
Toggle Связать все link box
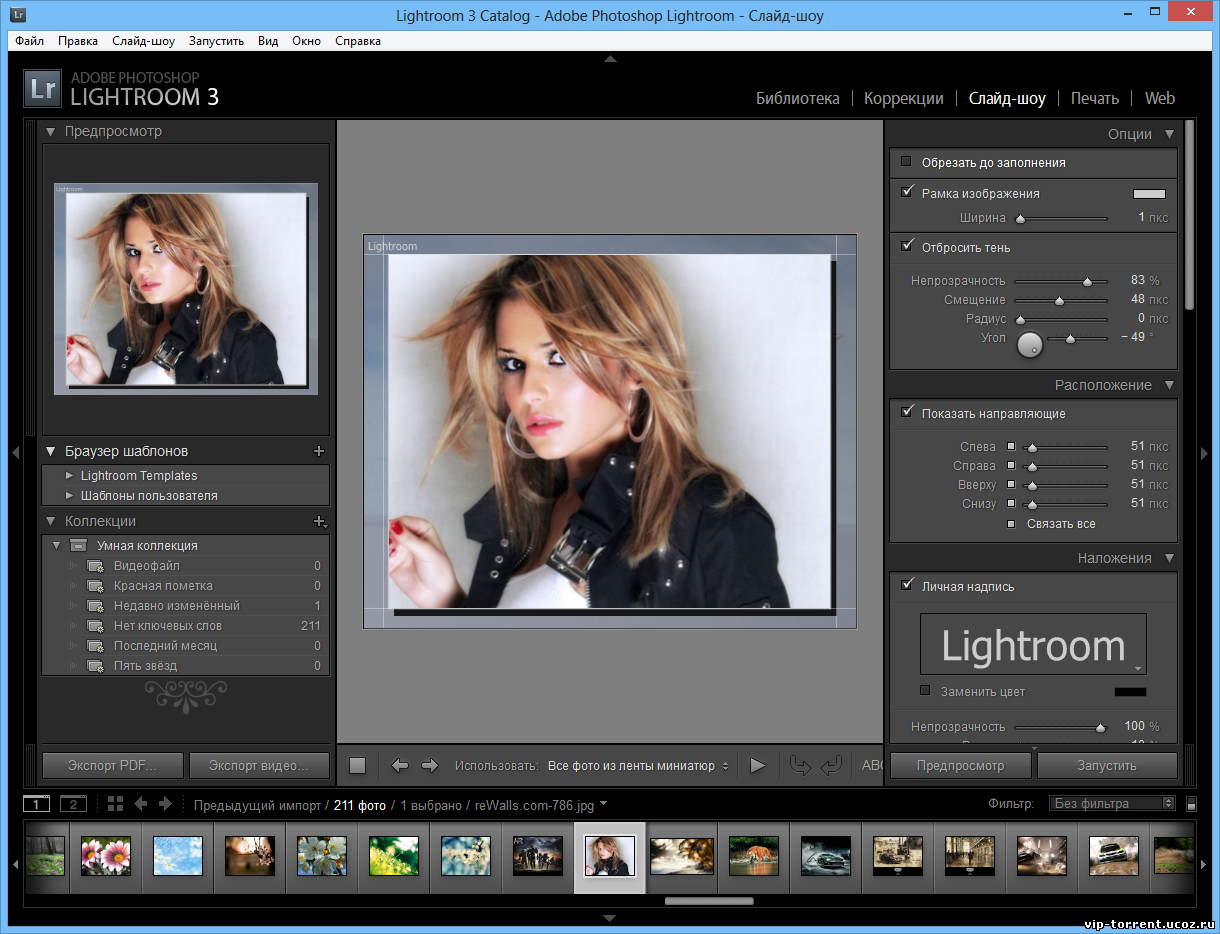click(1011, 523)
